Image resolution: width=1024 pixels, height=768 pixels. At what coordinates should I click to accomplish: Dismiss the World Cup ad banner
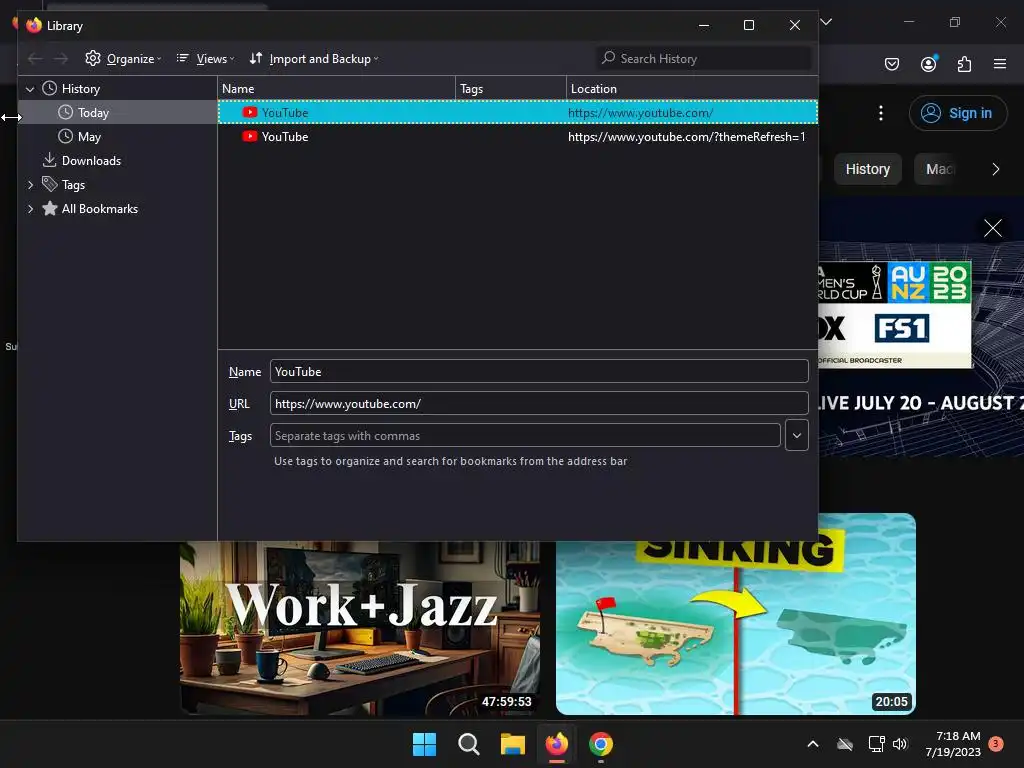point(993,228)
